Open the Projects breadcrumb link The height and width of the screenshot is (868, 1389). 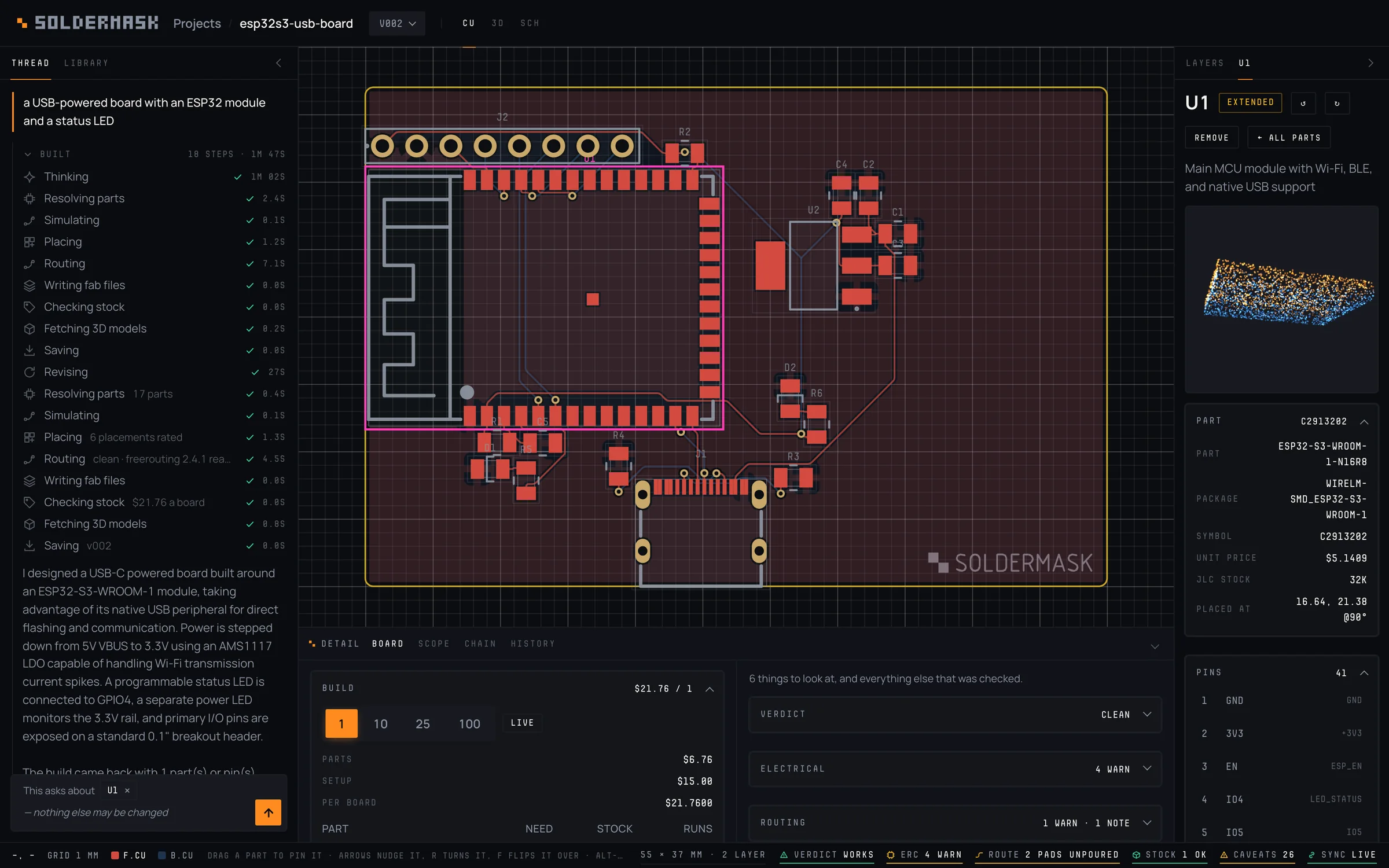coord(197,23)
